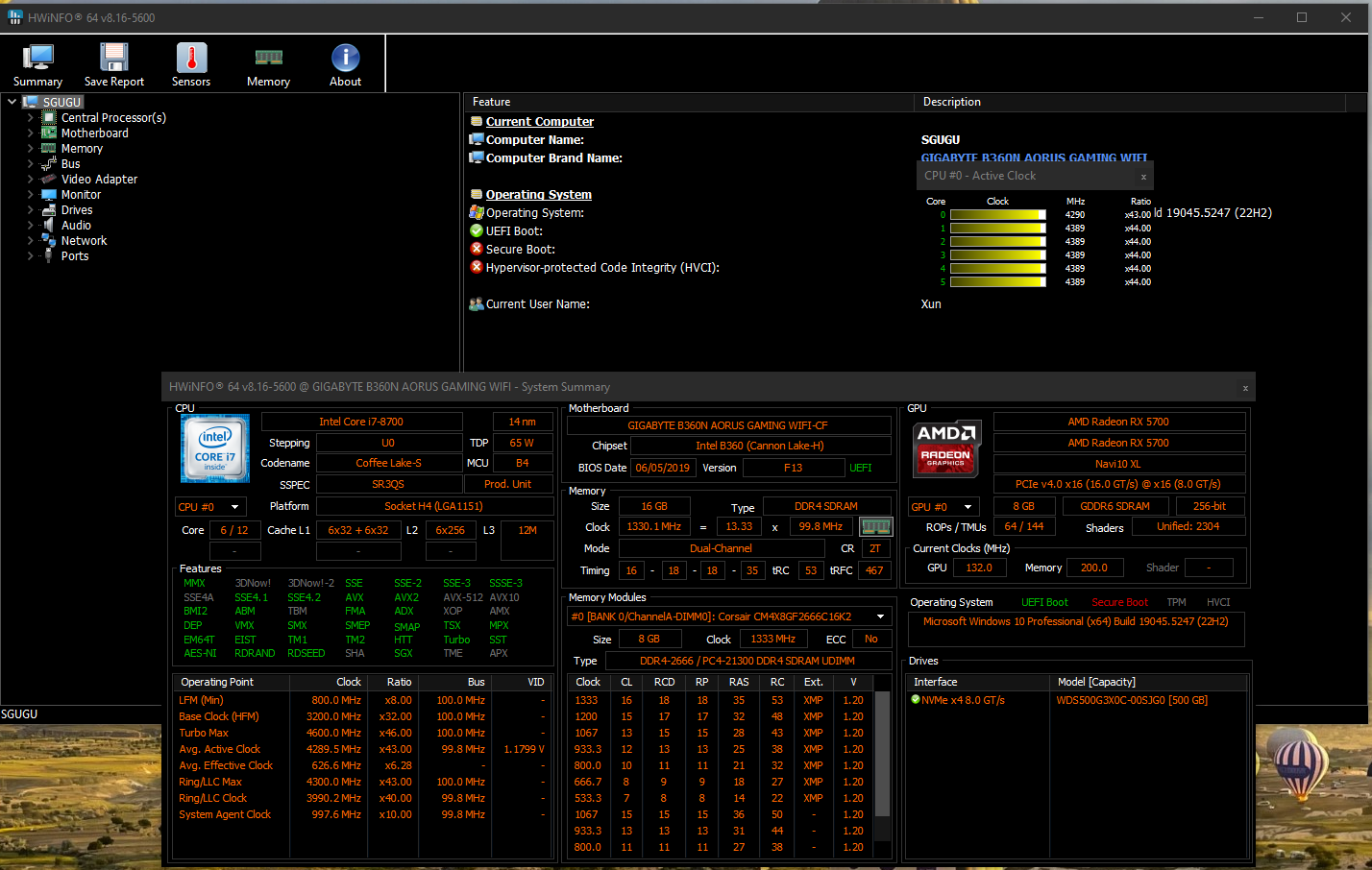Image resolution: width=1372 pixels, height=870 pixels.
Task: Click the Intel Core i7 logo
Action: click(215, 448)
